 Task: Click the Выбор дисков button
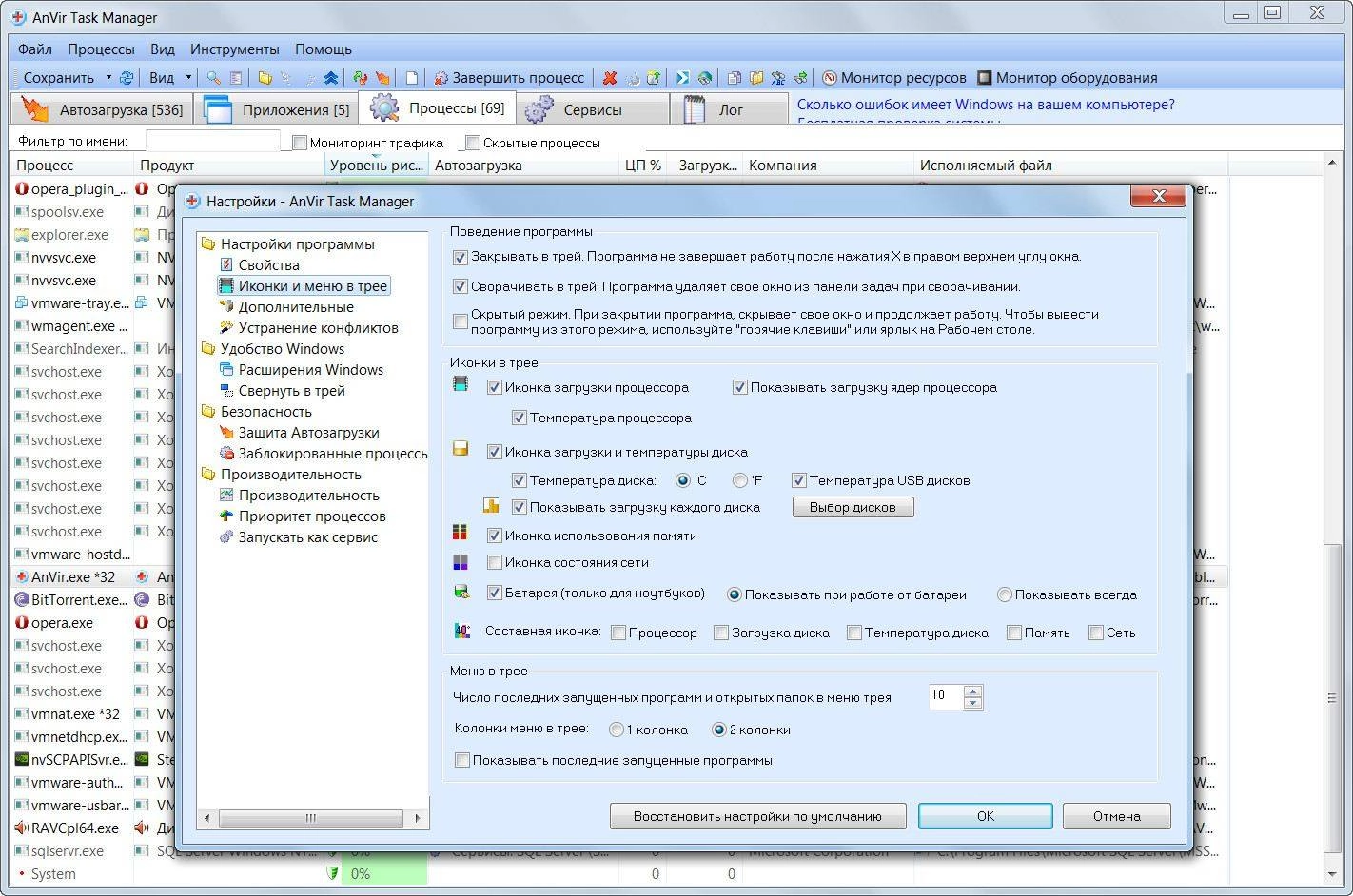pos(853,507)
